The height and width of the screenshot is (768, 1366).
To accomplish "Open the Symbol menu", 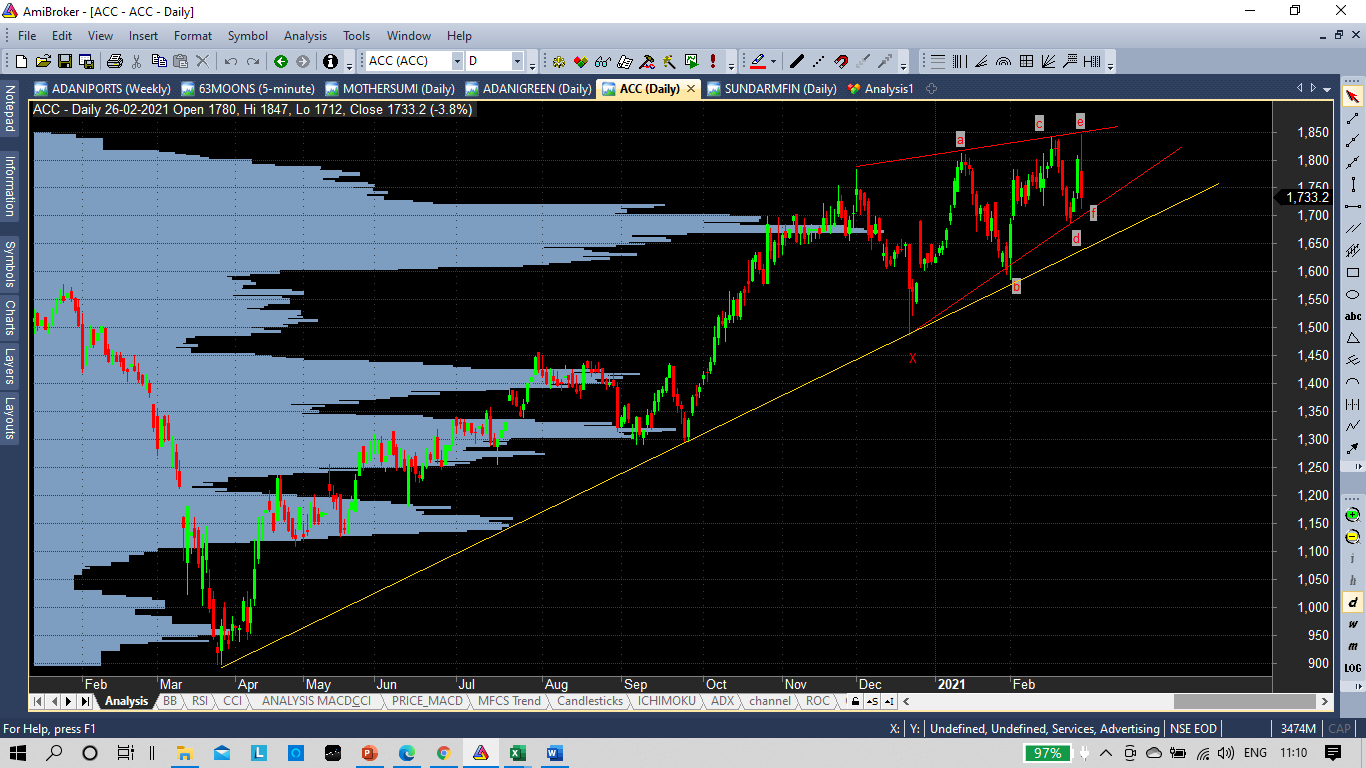I will (247, 35).
